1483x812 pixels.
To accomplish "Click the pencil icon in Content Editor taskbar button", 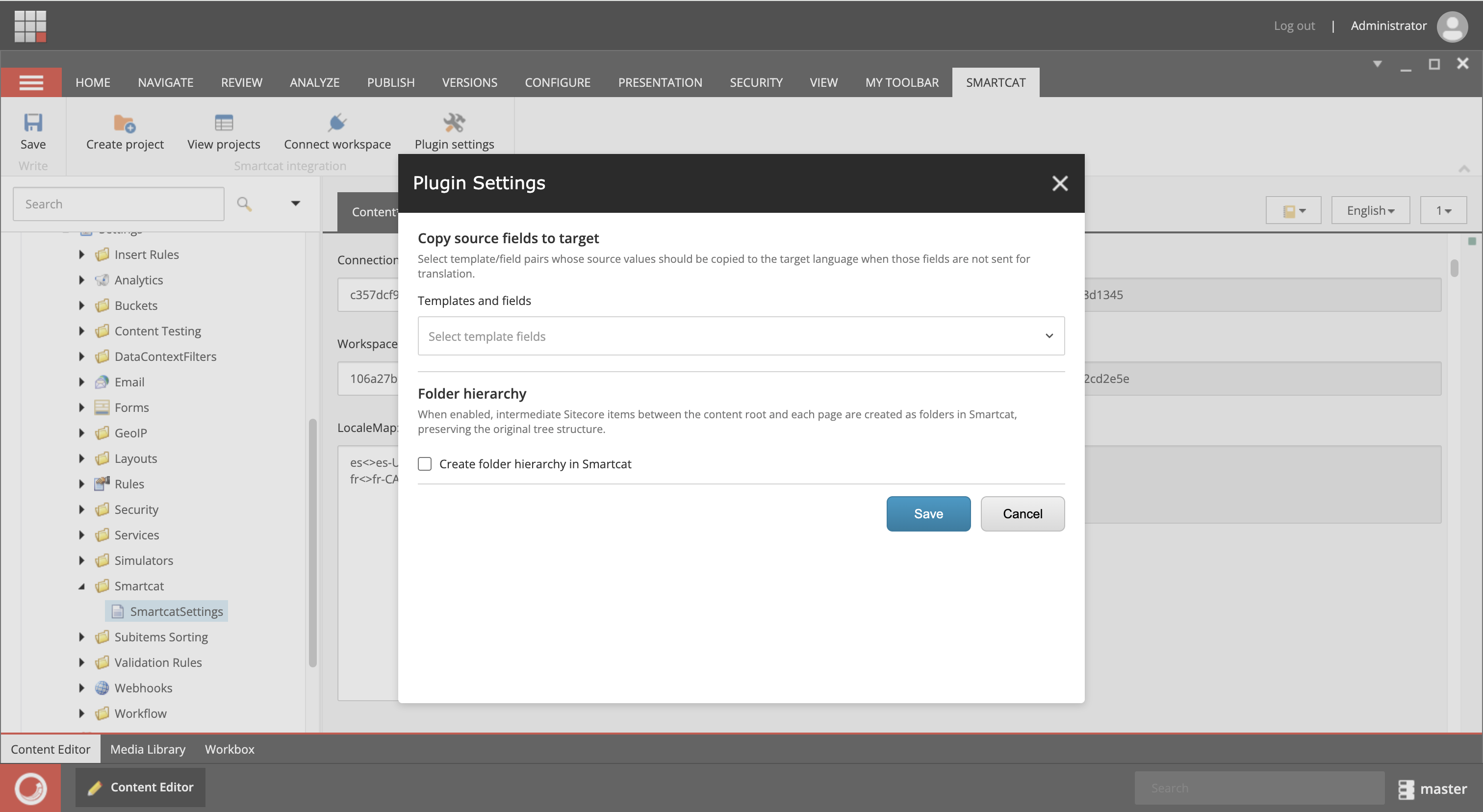I will (x=95, y=788).
